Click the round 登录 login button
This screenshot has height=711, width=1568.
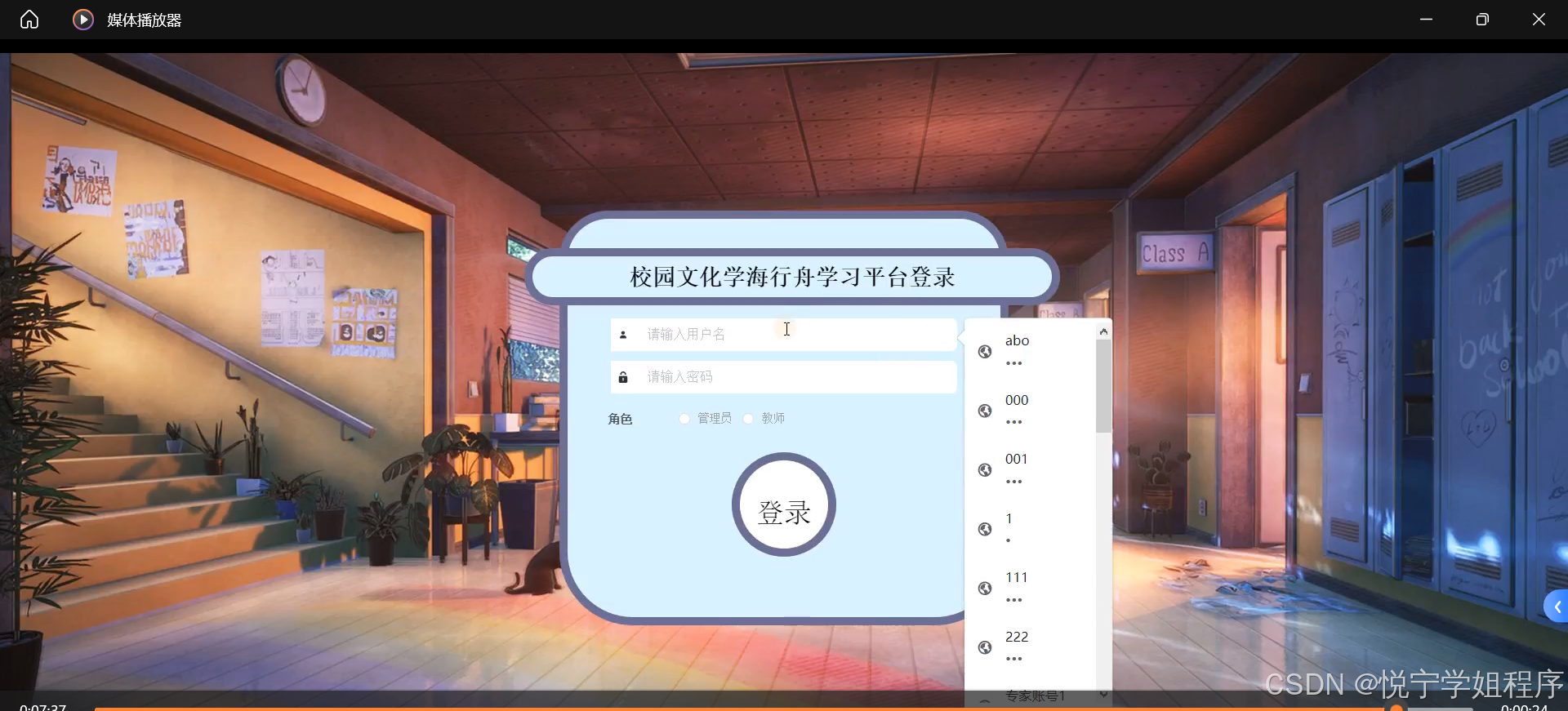[x=784, y=504]
